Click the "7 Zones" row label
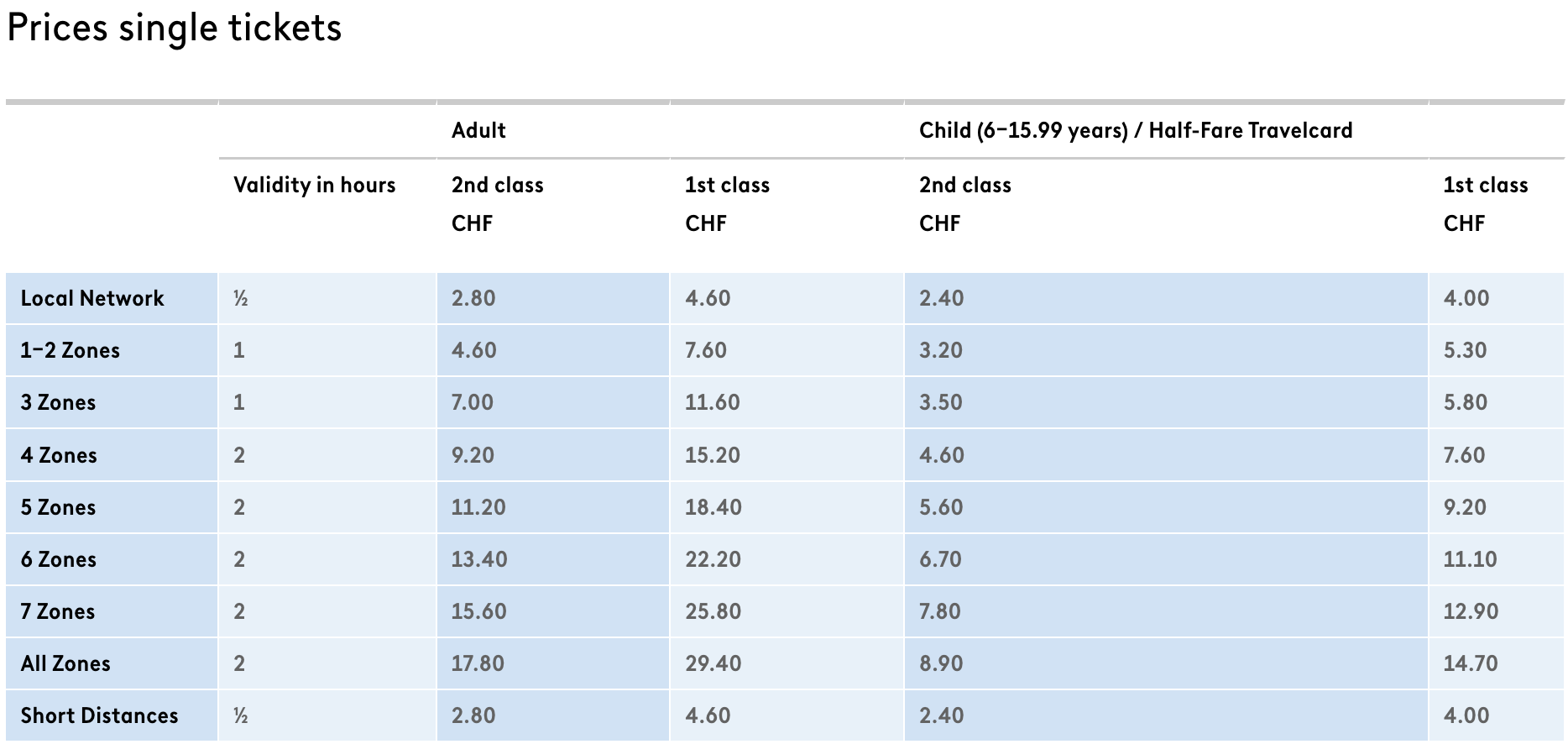Image resolution: width=1568 pixels, height=744 pixels. (x=58, y=611)
